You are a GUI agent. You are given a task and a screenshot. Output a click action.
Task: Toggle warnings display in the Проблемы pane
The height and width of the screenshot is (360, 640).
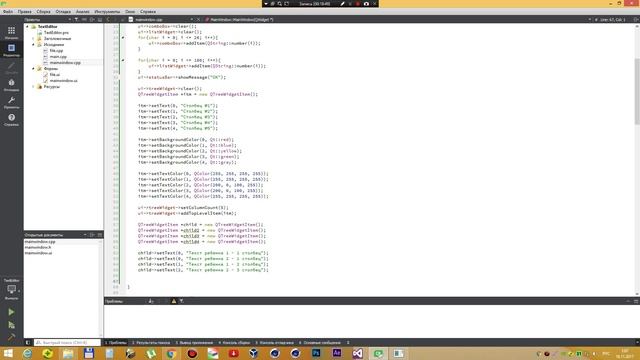173,301
